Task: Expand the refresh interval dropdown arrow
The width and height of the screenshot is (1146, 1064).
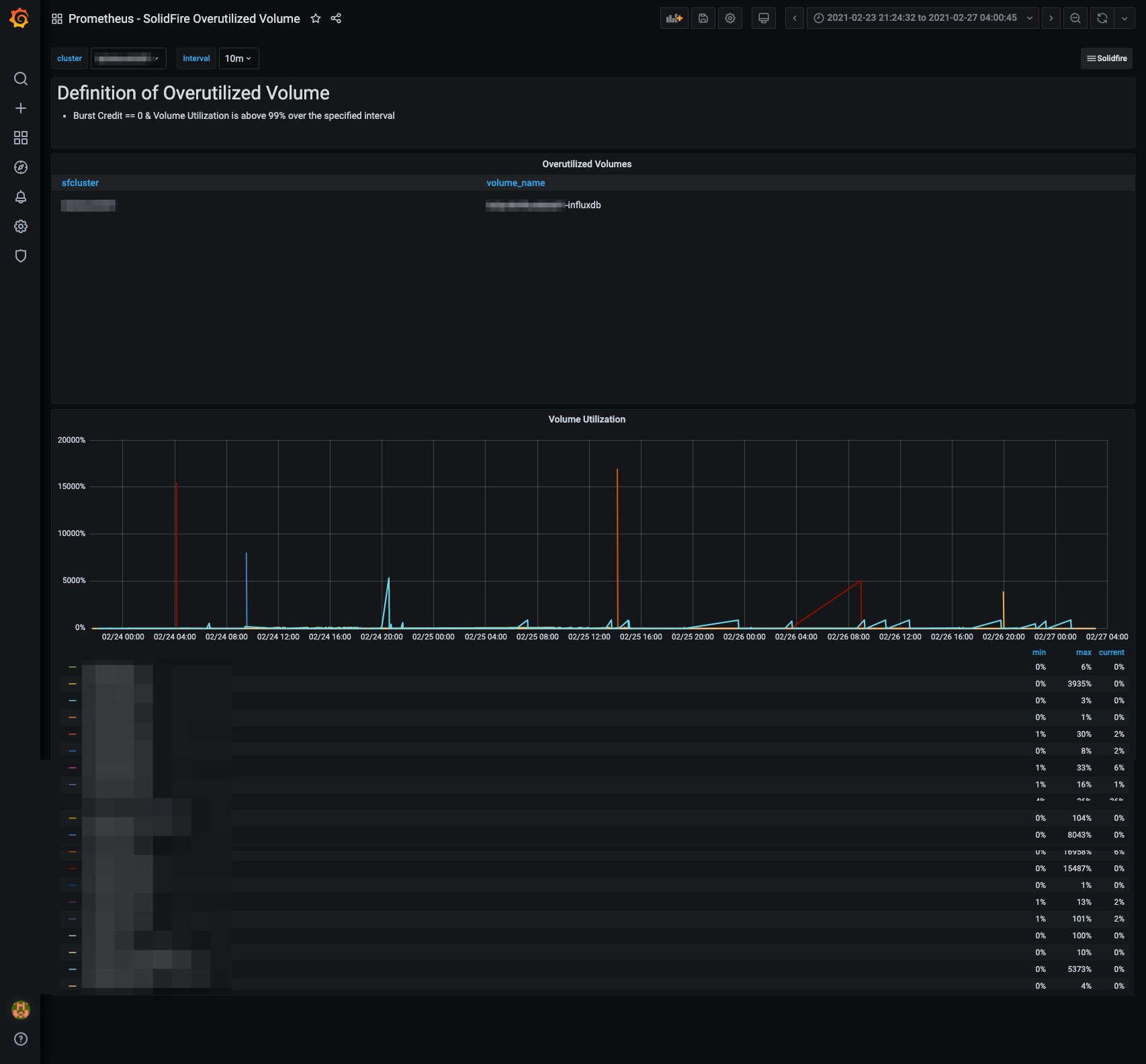Action: click(x=1125, y=19)
